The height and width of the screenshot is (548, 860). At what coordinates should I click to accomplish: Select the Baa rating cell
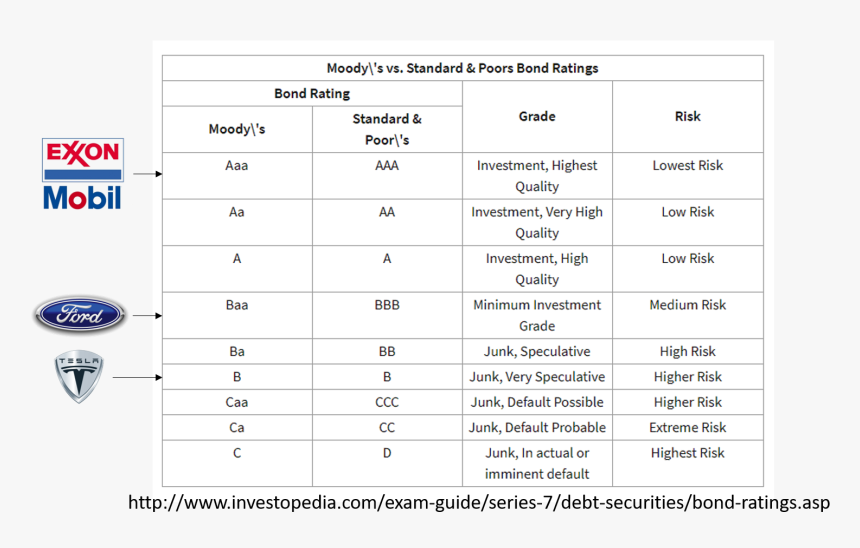coord(237,305)
